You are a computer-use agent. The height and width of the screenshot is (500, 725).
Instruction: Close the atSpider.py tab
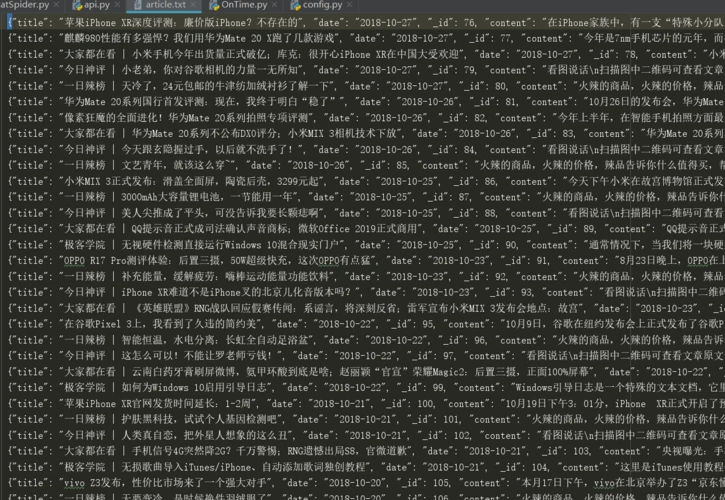coord(56,5)
